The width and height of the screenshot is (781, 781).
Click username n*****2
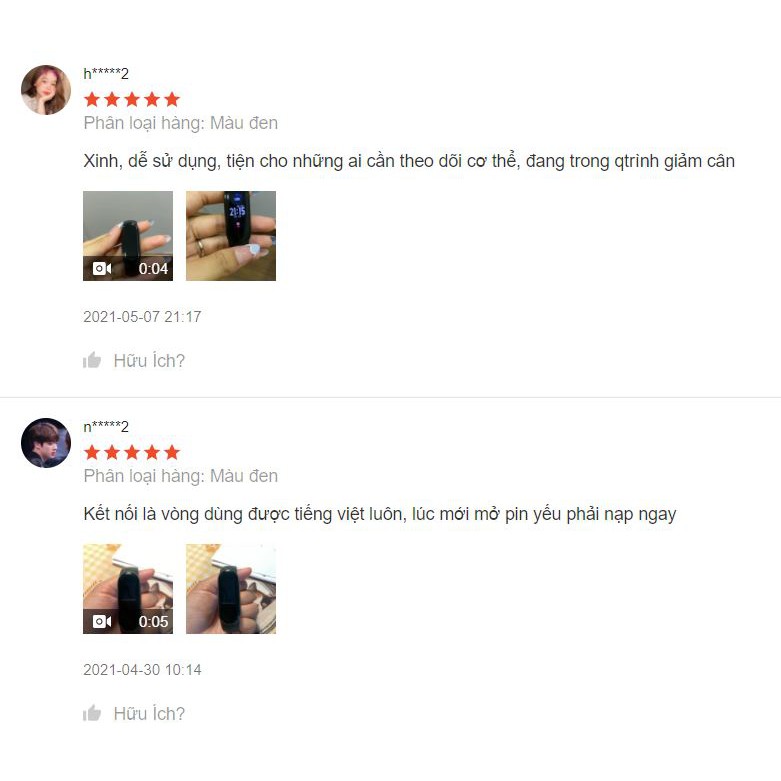(106, 426)
